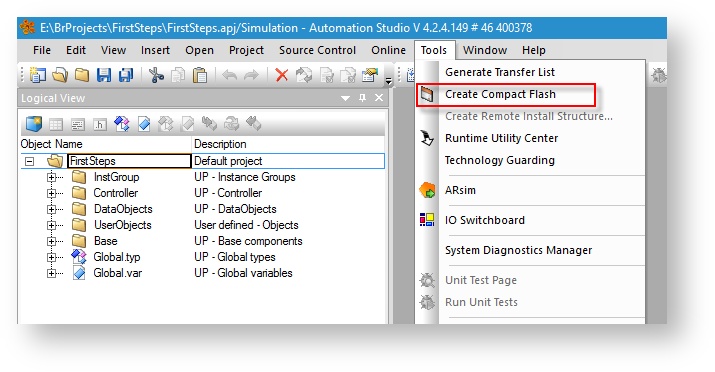
Task: Open the Window menu
Action: pyautogui.click(x=485, y=50)
